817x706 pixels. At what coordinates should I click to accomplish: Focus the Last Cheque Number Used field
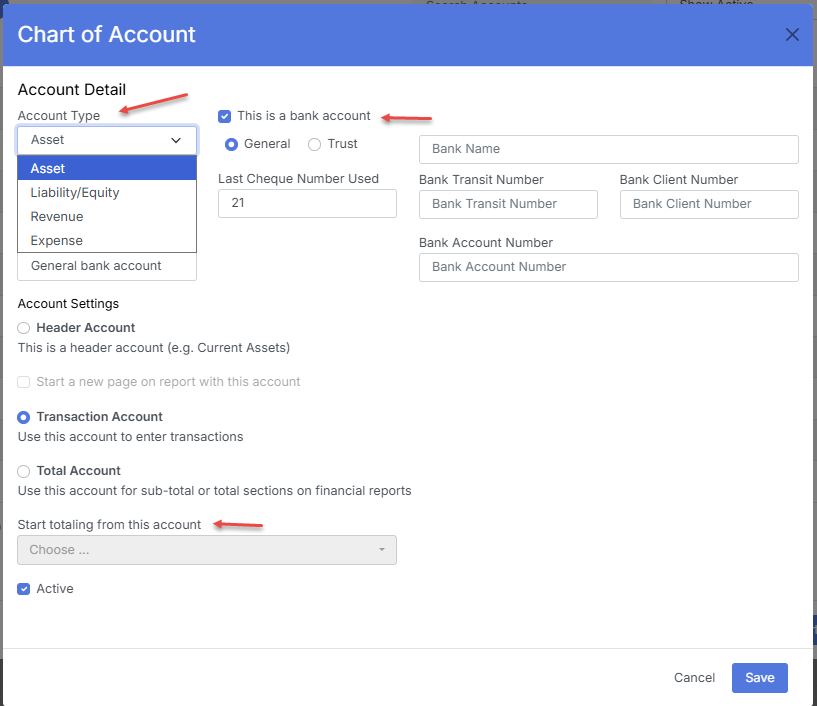(307, 203)
